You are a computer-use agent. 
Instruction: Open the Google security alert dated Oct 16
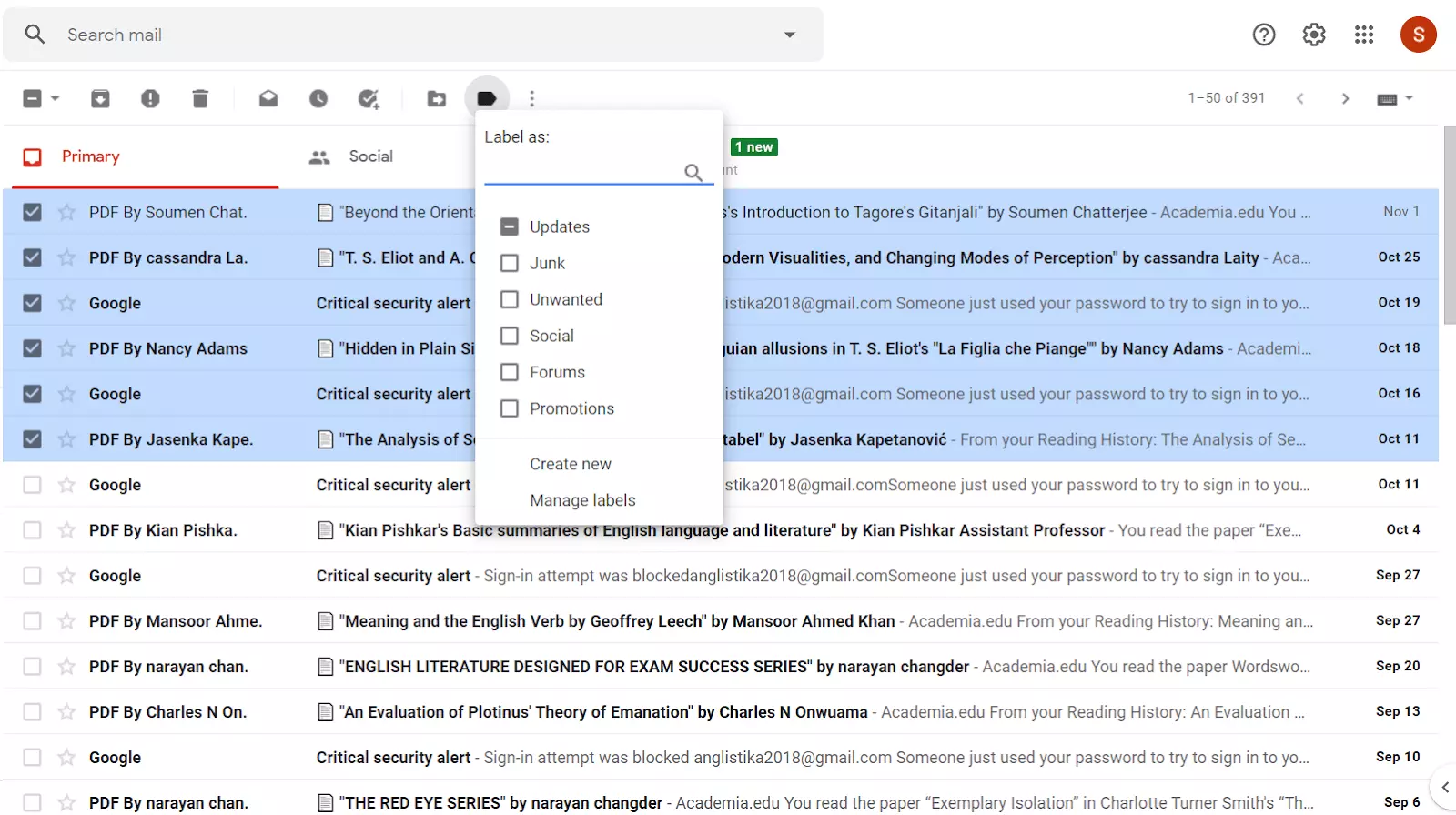(x=721, y=394)
